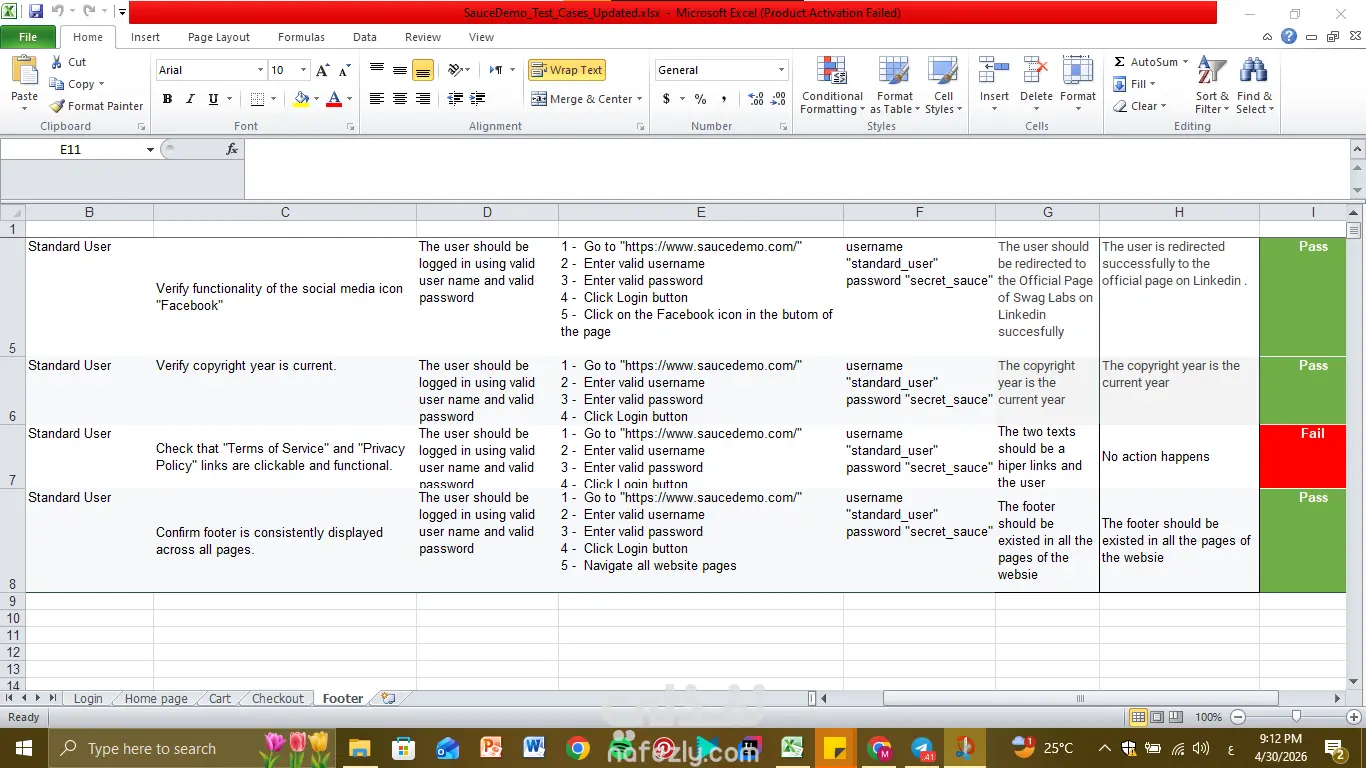Switch to Page Layout view in status bar

coord(1157,717)
